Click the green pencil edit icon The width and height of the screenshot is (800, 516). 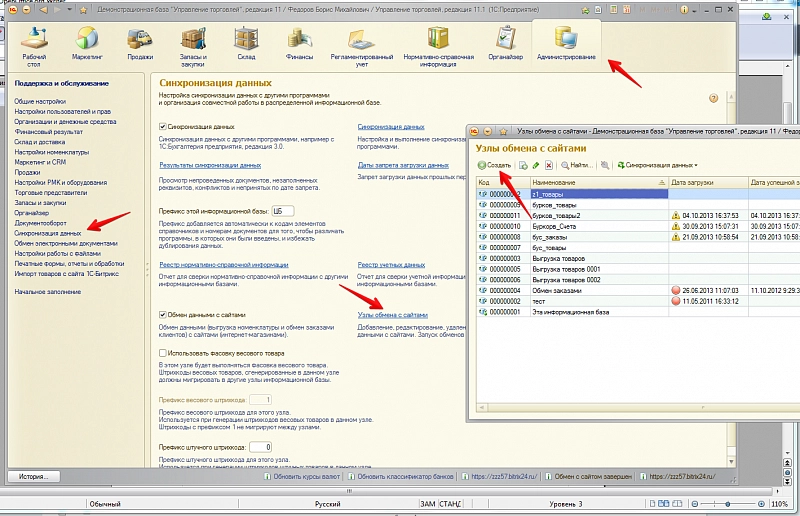click(536, 165)
